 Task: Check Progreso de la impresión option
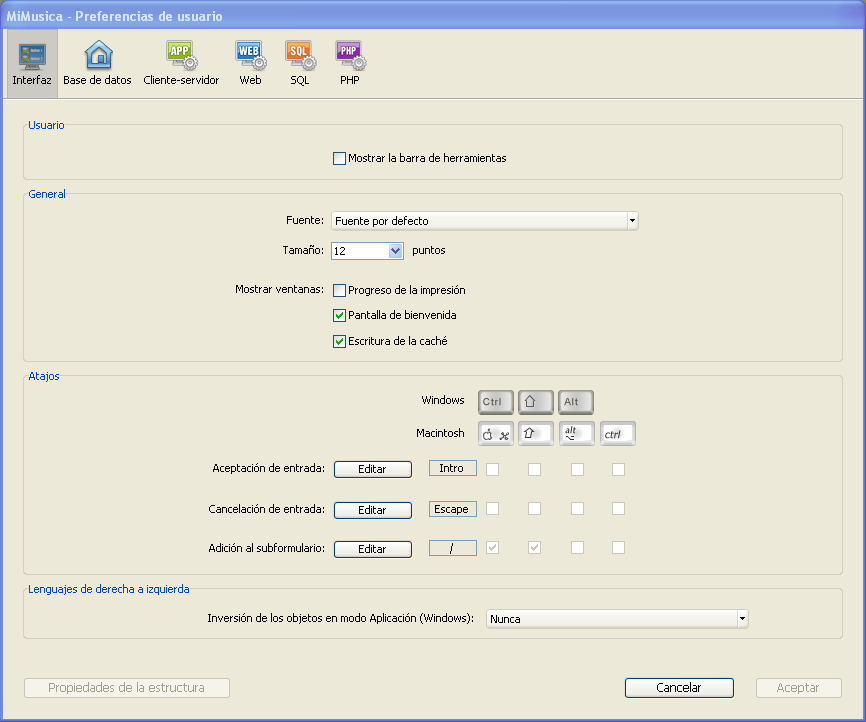point(340,291)
